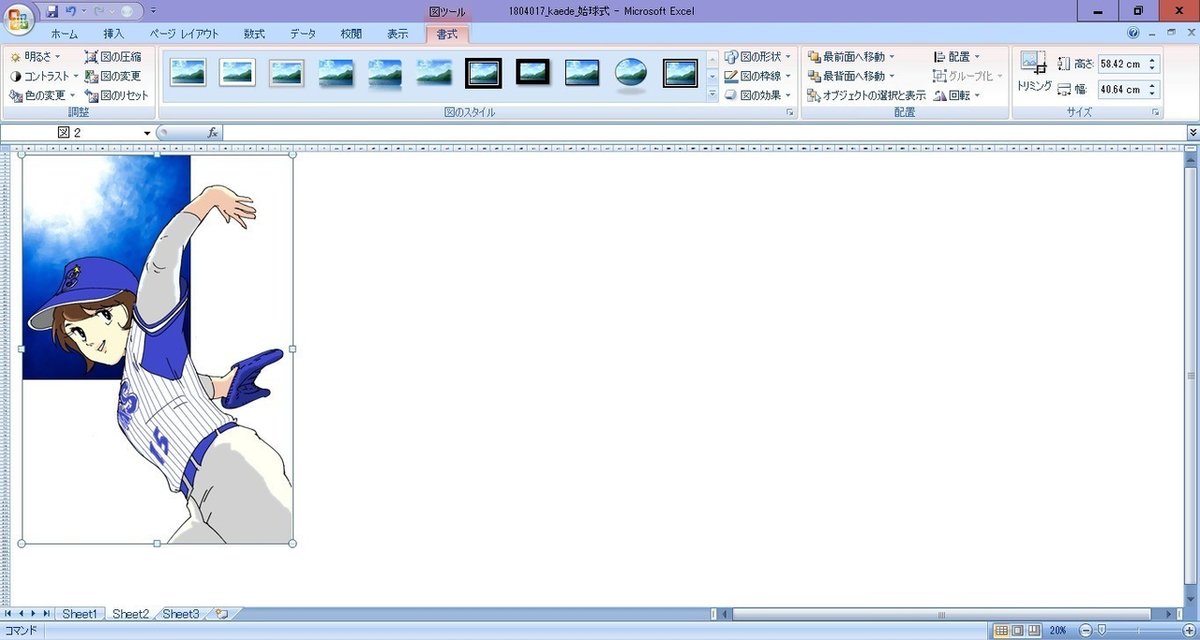
Task: Go to the Sheet1 tab
Action: 80,614
